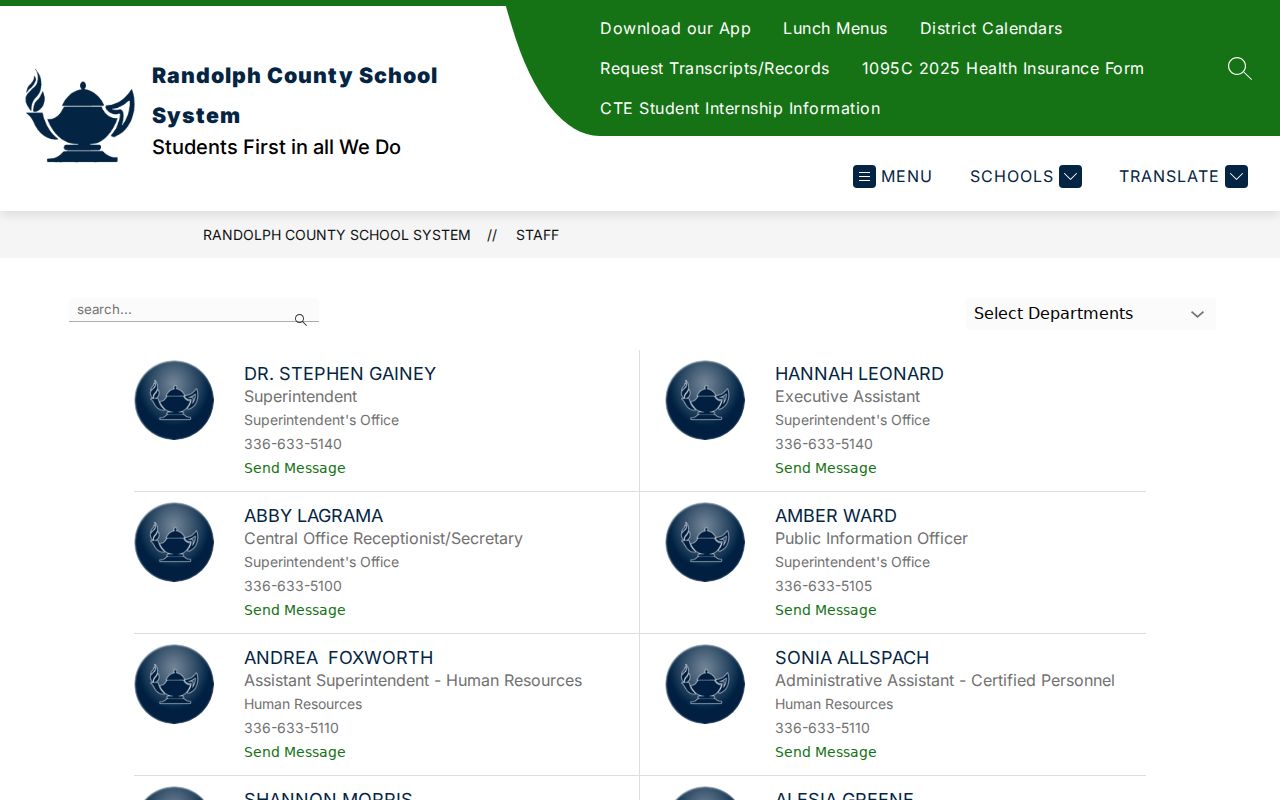Click Sonia Allspach's avatar image
This screenshot has width=1280, height=800.
click(x=705, y=684)
